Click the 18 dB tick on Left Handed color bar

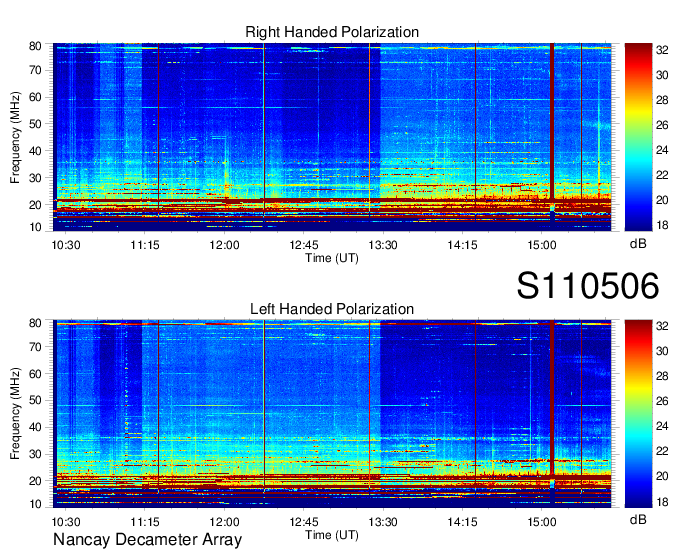[662, 503]
